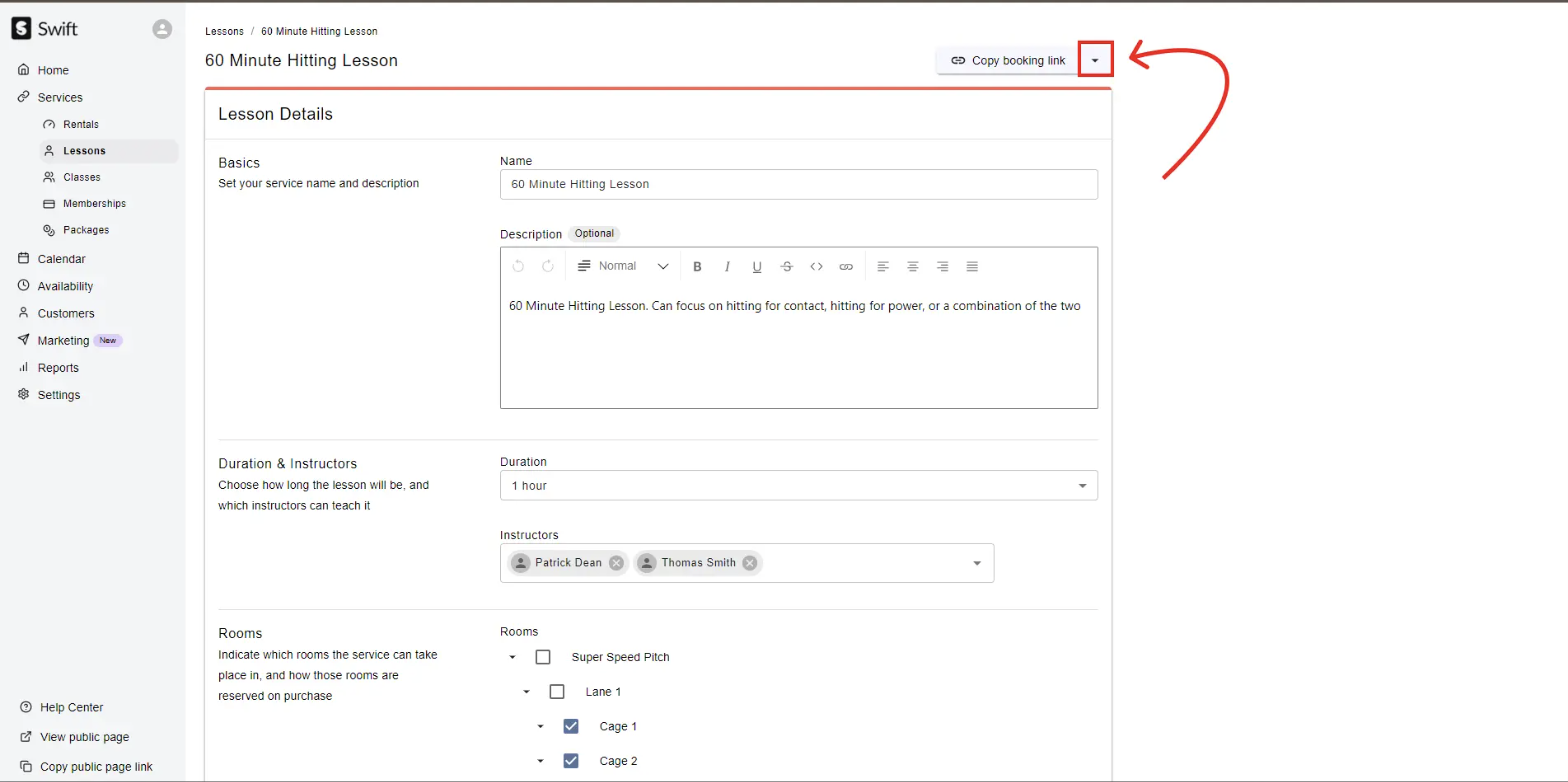
Task: Remove Thomas Smith from instructors
Action: click(750, 563)
